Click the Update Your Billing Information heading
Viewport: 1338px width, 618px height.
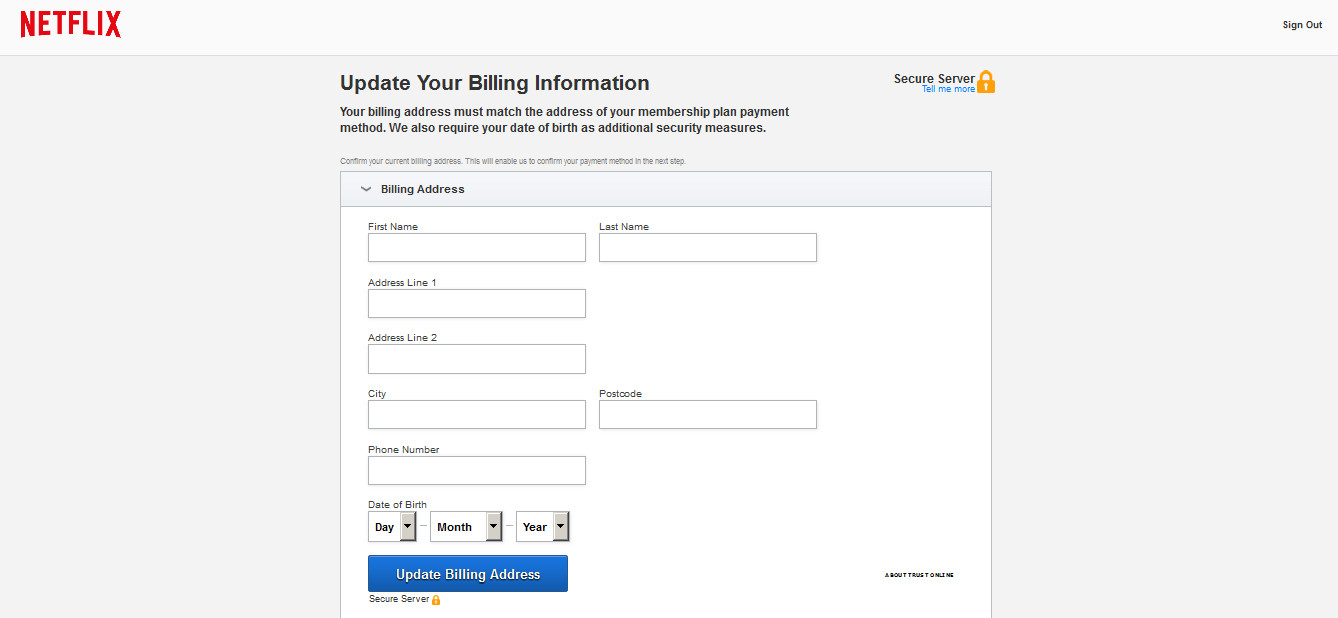point(495,83)
